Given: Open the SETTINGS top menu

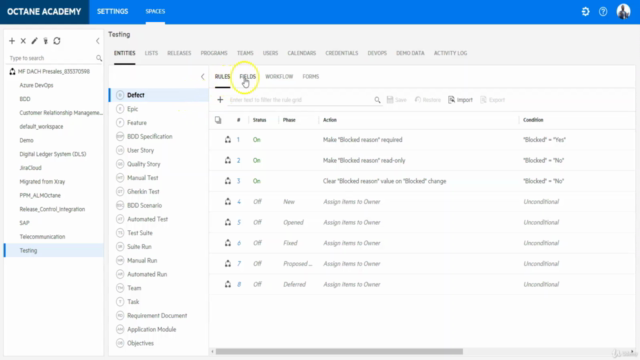Looking at the screenshot, I should click(x=113, y=11).
